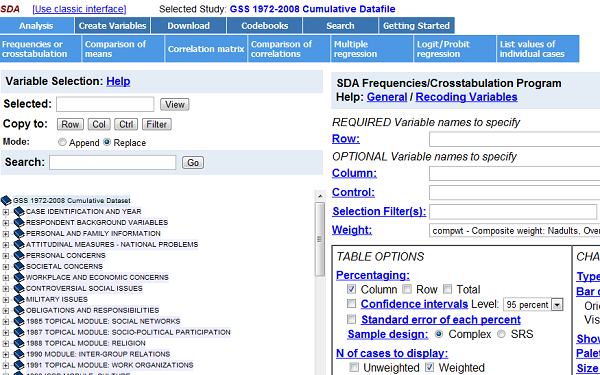Choose SRS sample design
The height and width of the screenshot is (375, 600).
(501, 334)
